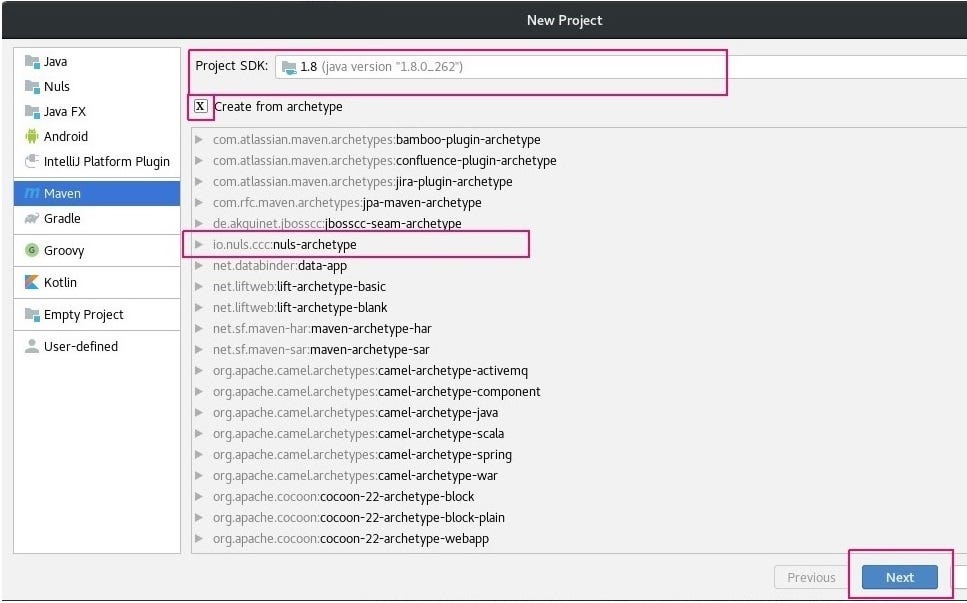The height and width of the screenshot is (603, 967).
Task: Select the IntelliJ Platform Plugin icon
Action: tap(31, 162)
